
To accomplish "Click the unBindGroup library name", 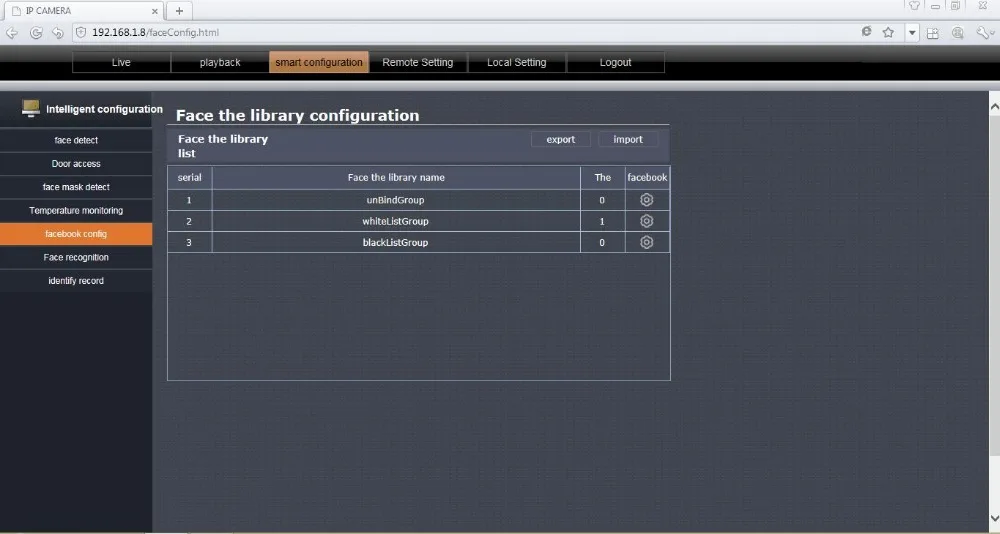I will click(x=395, y=200).
